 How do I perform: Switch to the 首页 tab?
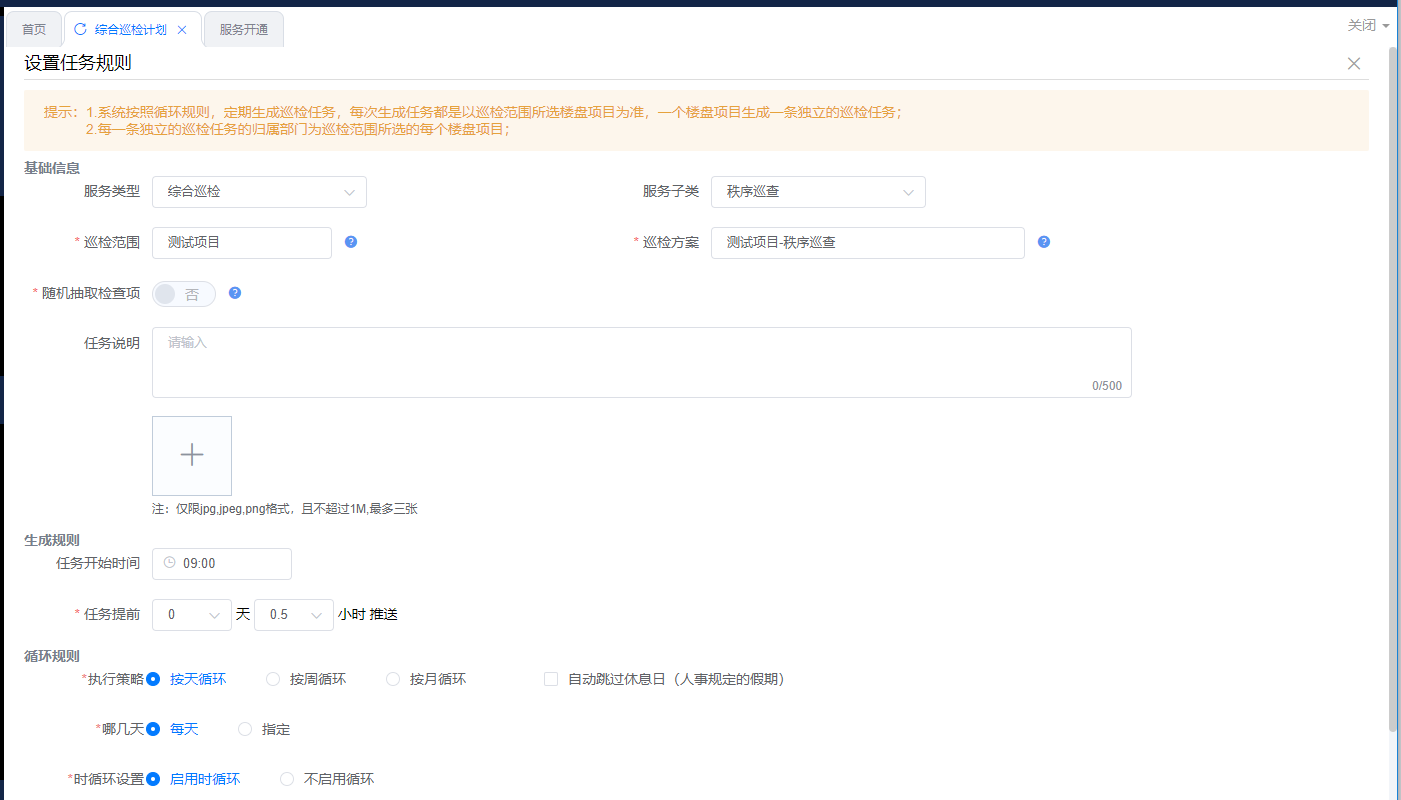click(34, 29)
